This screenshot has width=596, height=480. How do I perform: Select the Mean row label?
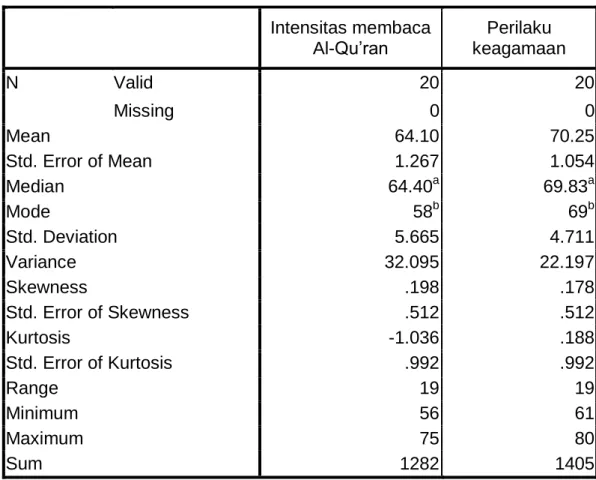(x=28, y=136)
